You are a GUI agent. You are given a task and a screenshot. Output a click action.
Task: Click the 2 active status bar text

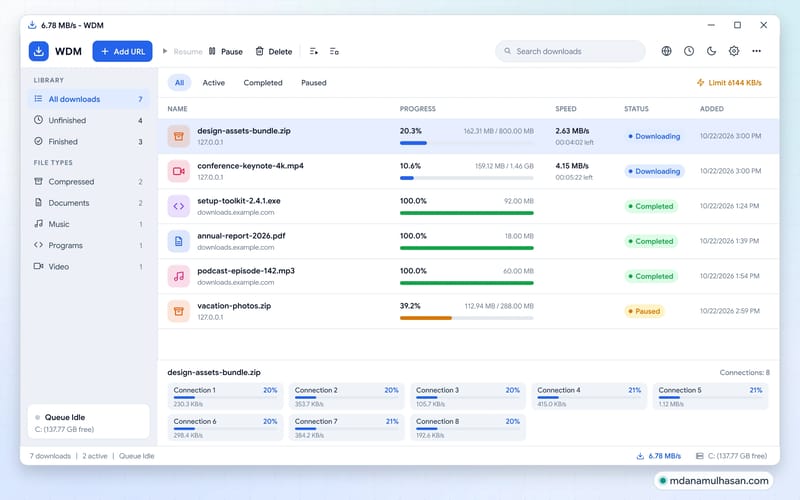pos(95,456)
